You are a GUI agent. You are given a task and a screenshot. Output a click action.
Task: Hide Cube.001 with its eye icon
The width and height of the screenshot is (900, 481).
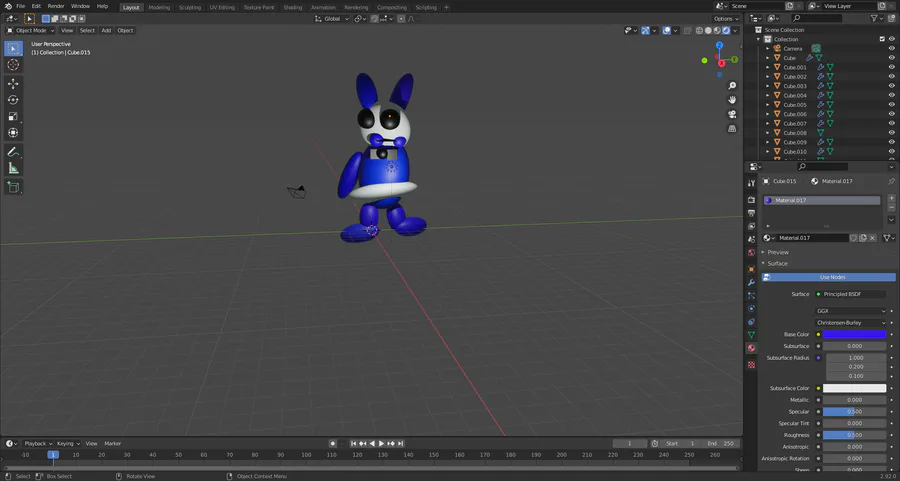coord(891,67)
